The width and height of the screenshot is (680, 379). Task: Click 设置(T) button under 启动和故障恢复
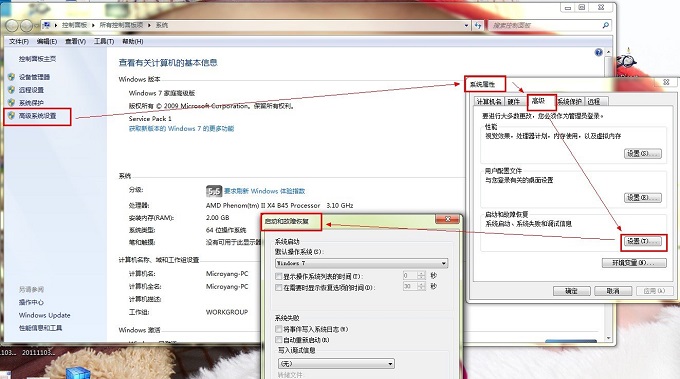[x=643, y=241]
